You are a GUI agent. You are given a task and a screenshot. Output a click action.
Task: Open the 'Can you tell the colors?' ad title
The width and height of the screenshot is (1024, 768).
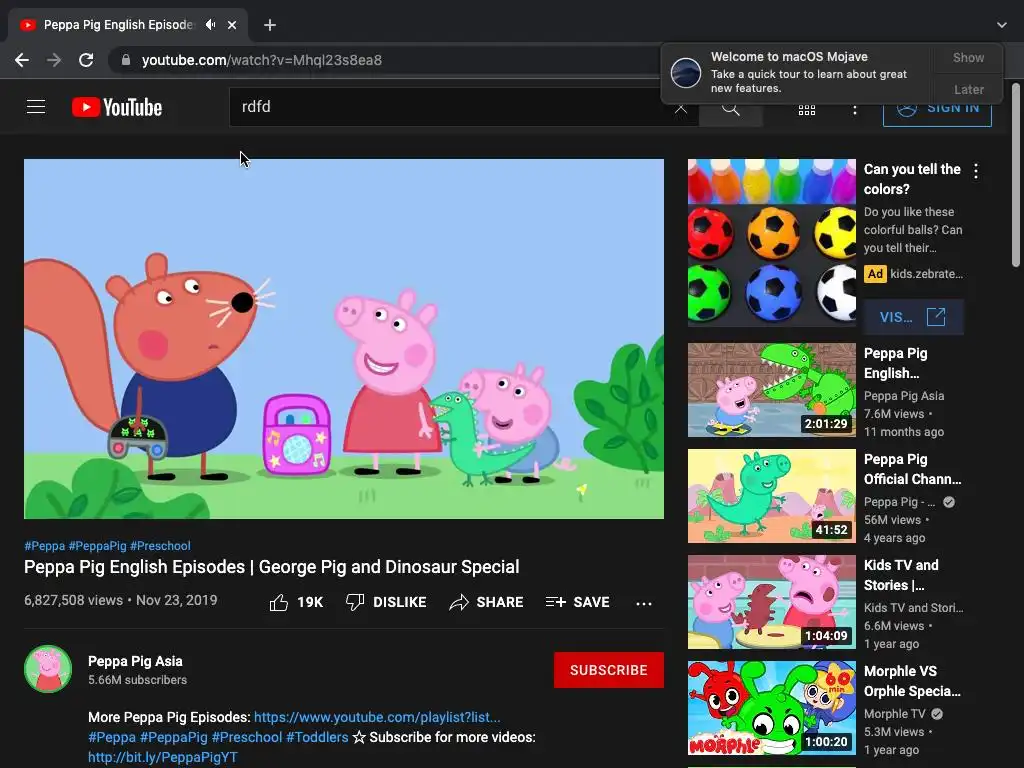coord(912,179)
